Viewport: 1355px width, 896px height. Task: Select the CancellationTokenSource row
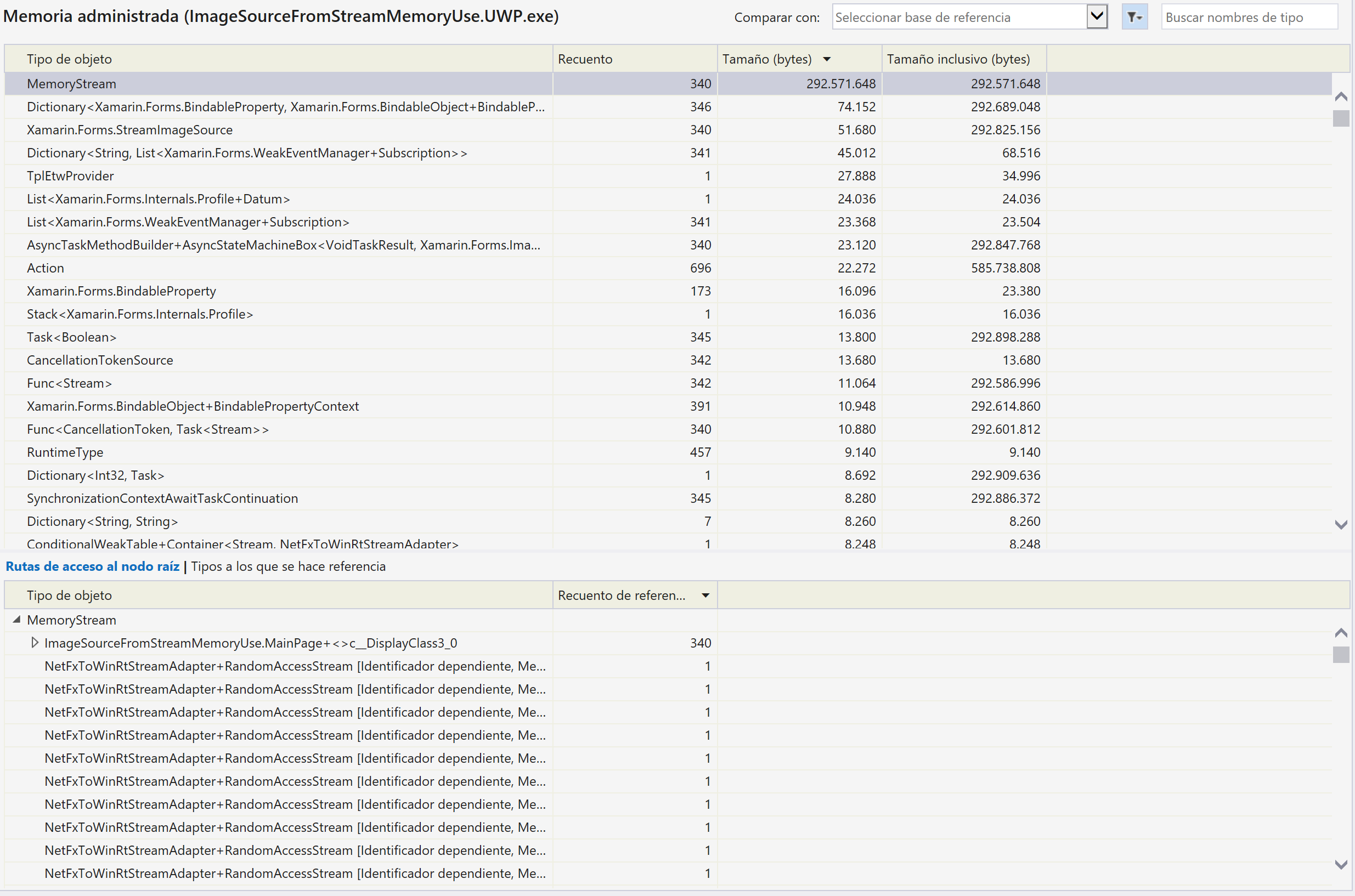[229, 359]
